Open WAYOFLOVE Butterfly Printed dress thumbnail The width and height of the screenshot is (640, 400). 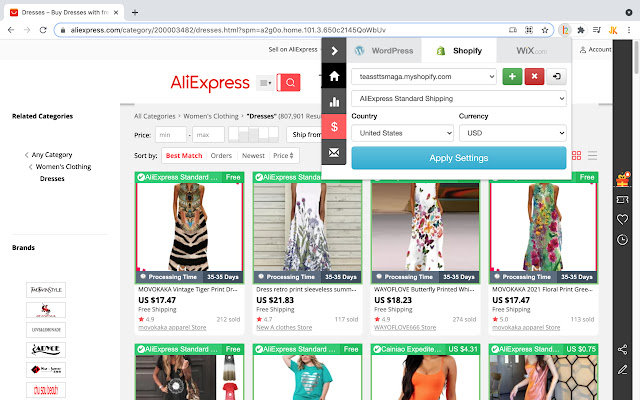click(425, 227)
